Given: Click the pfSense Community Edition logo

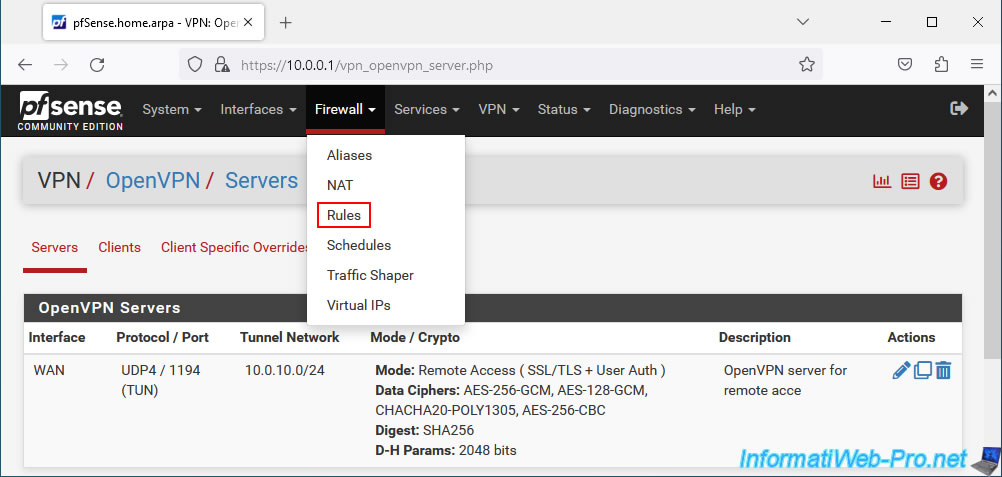Looking at the screenshot, I should (x=70, y=111).
